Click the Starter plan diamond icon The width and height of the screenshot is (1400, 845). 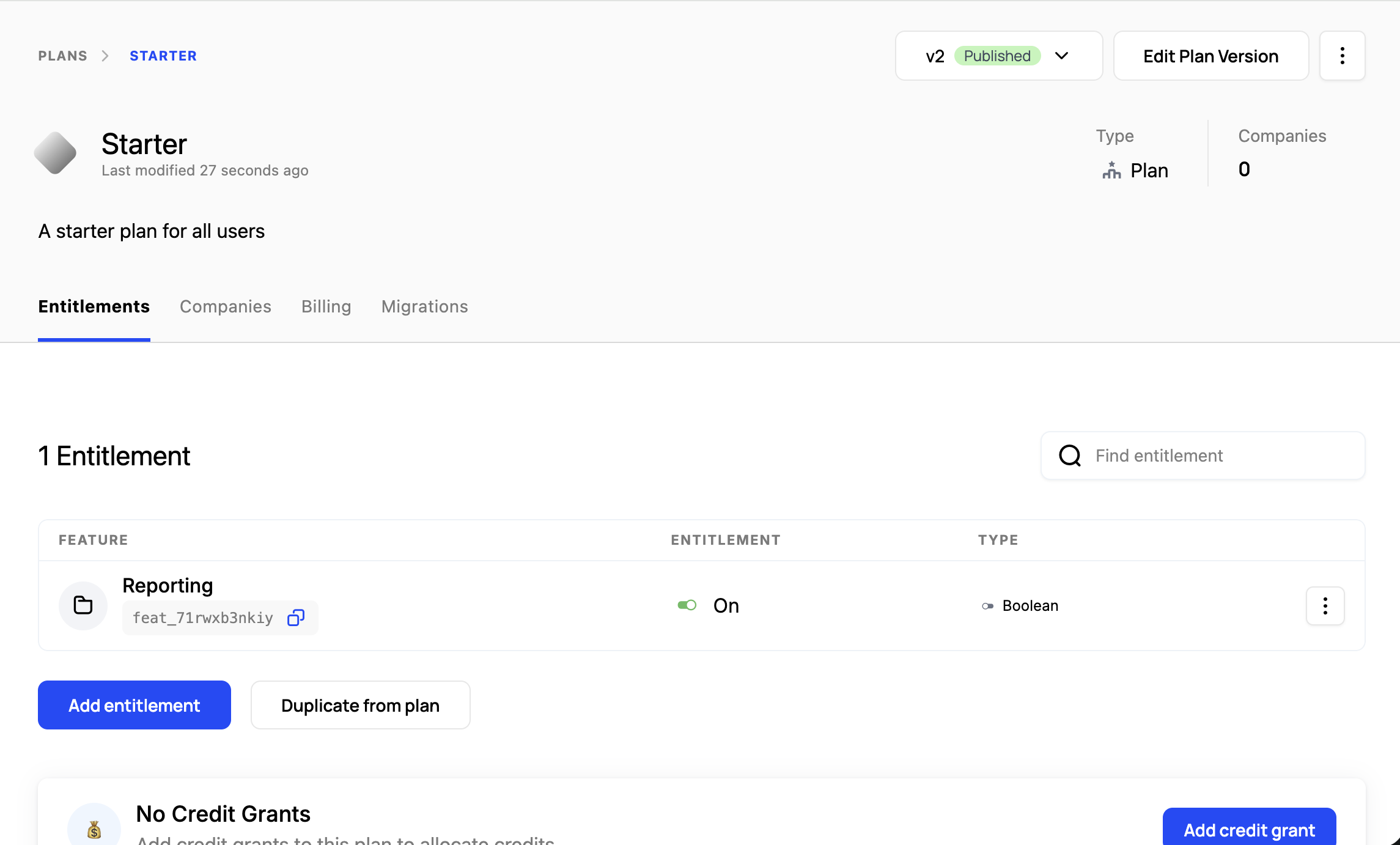55,153
